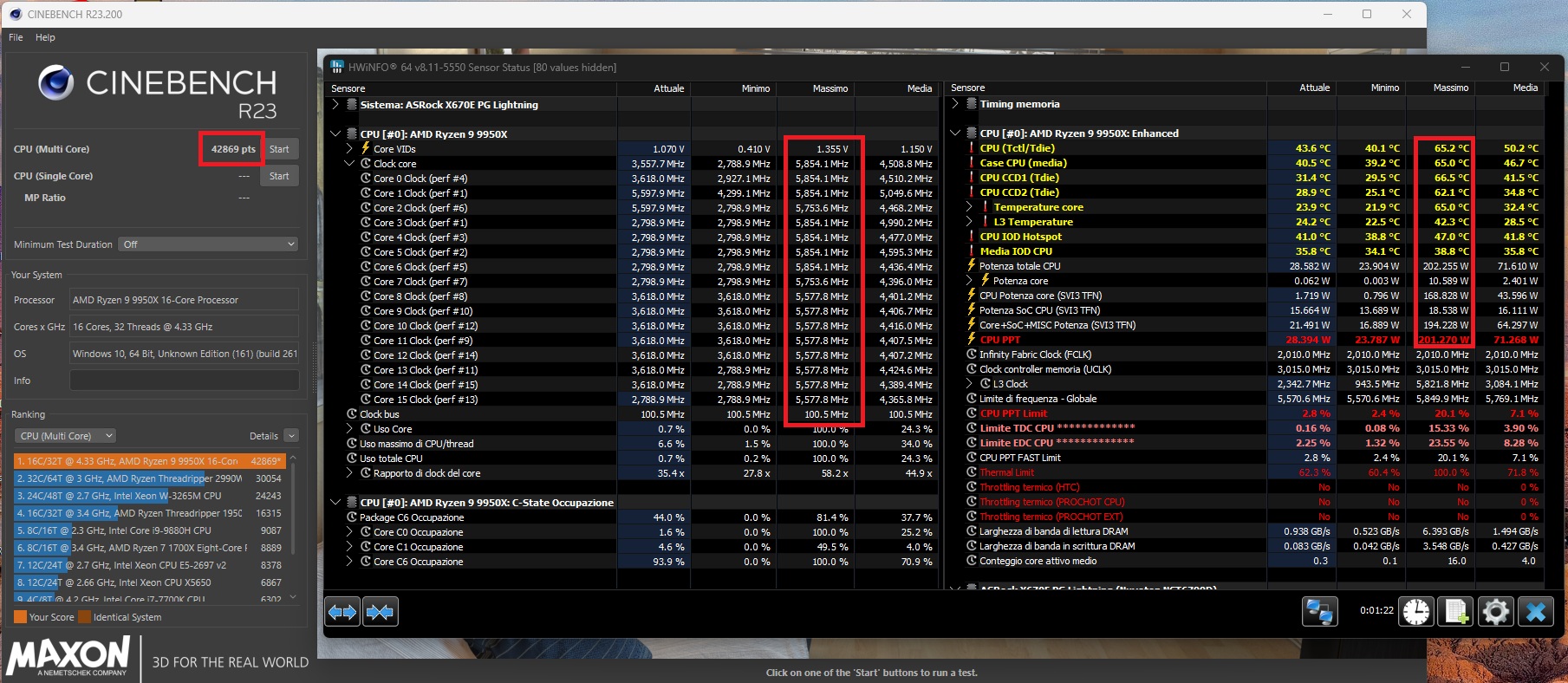Image resolution: width=1568 pixels, height=683 pixels.
Task: Select Larghezza di banda di lettura DRAM
Action: pyautogui.click(x=1246, y=530)
